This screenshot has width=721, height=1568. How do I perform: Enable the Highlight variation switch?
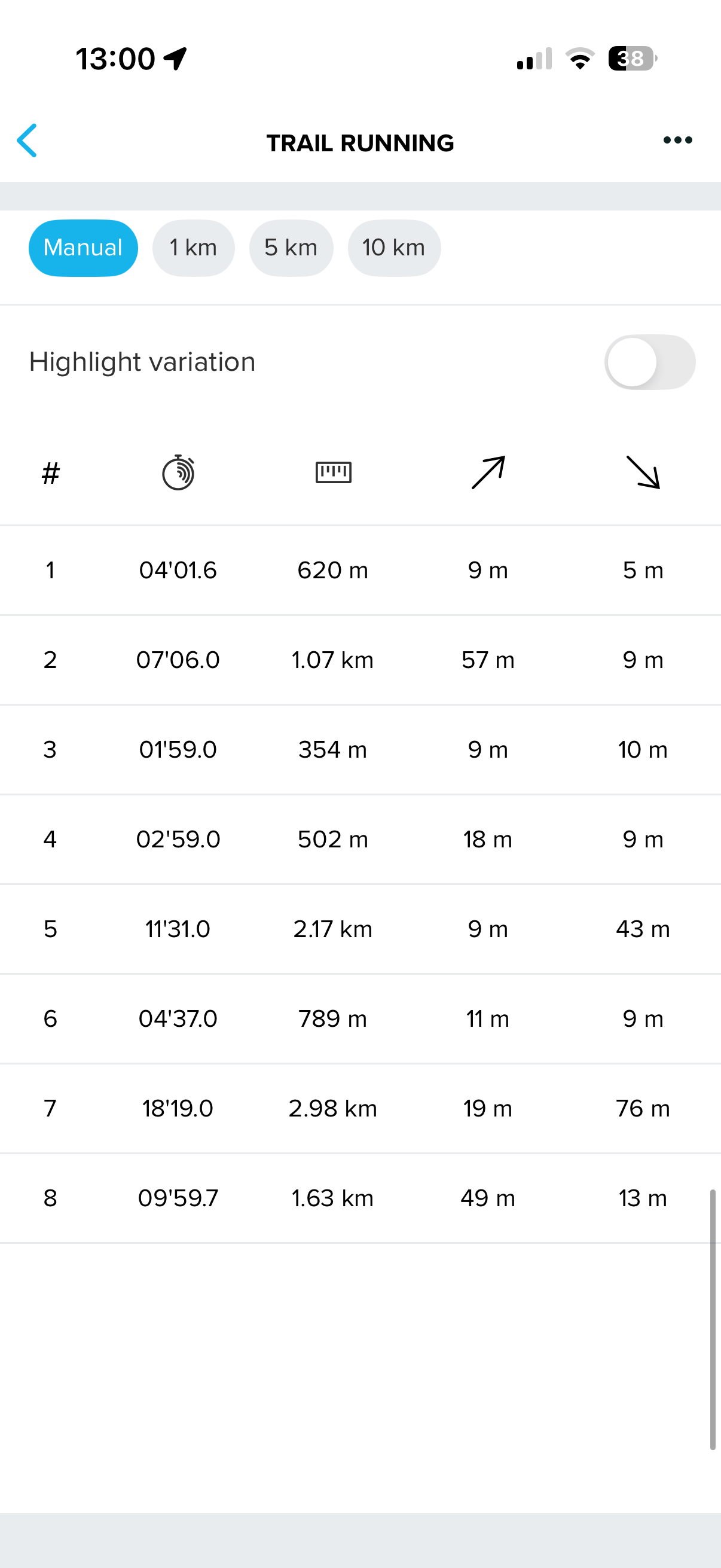(x=649, y=362)
